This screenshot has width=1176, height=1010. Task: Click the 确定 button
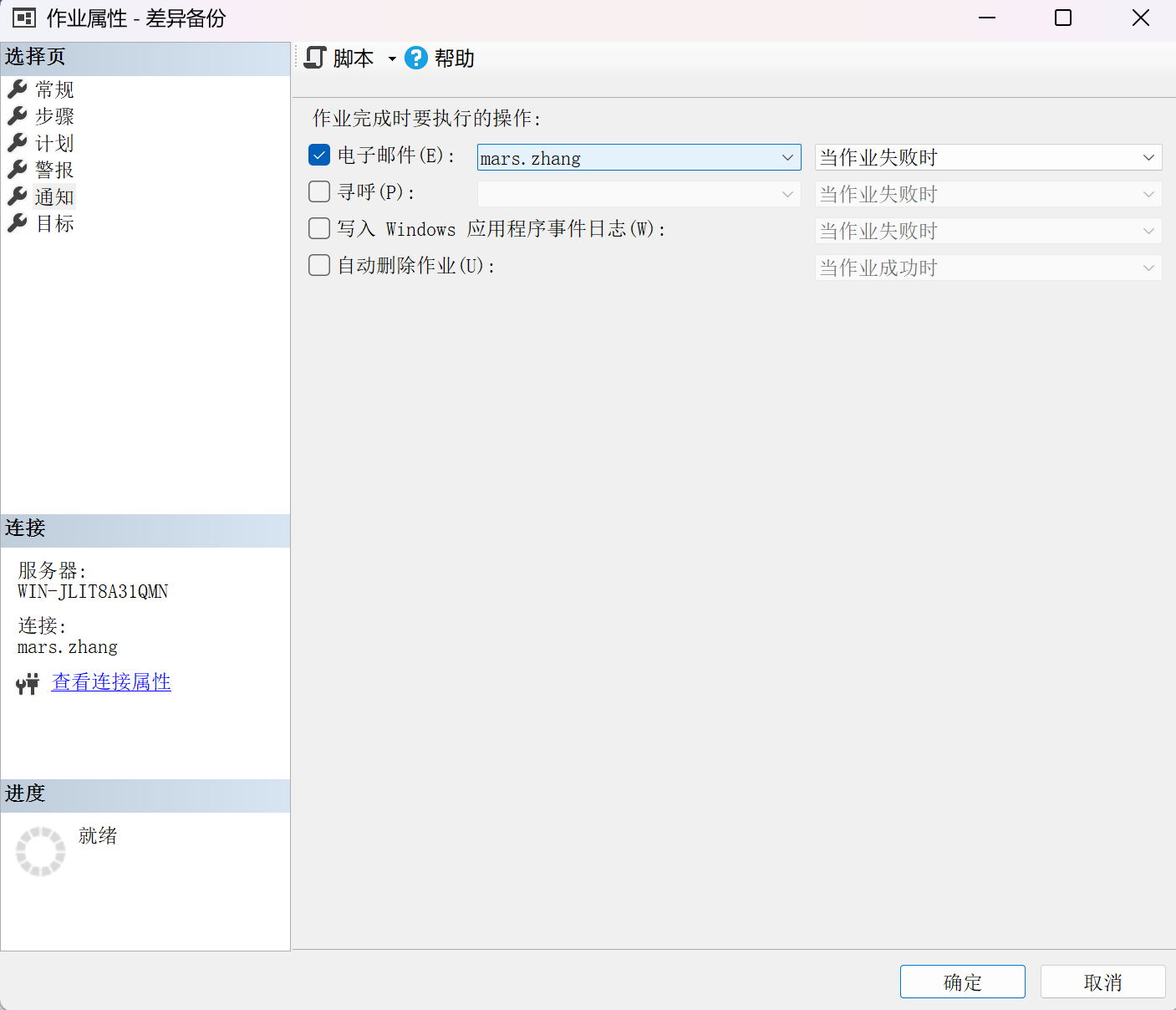pyautogui.click(x=962, y=982)
